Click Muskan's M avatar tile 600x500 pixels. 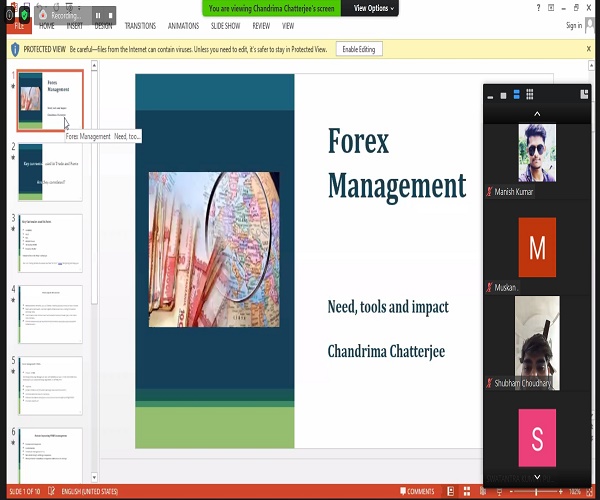[537, 247]
